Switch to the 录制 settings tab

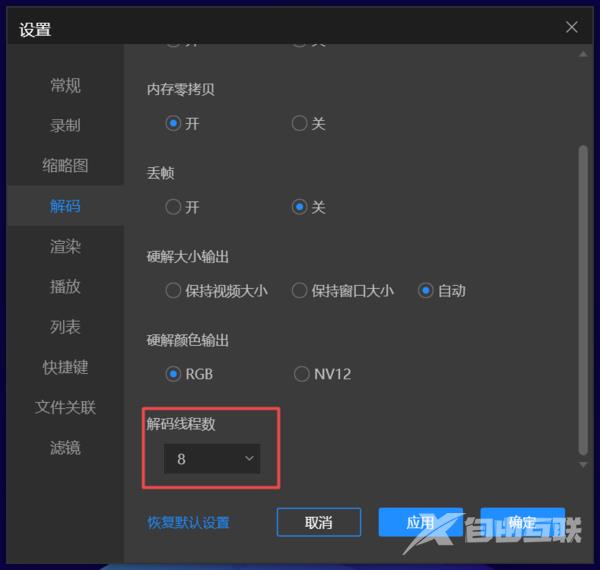click(65, 126)
